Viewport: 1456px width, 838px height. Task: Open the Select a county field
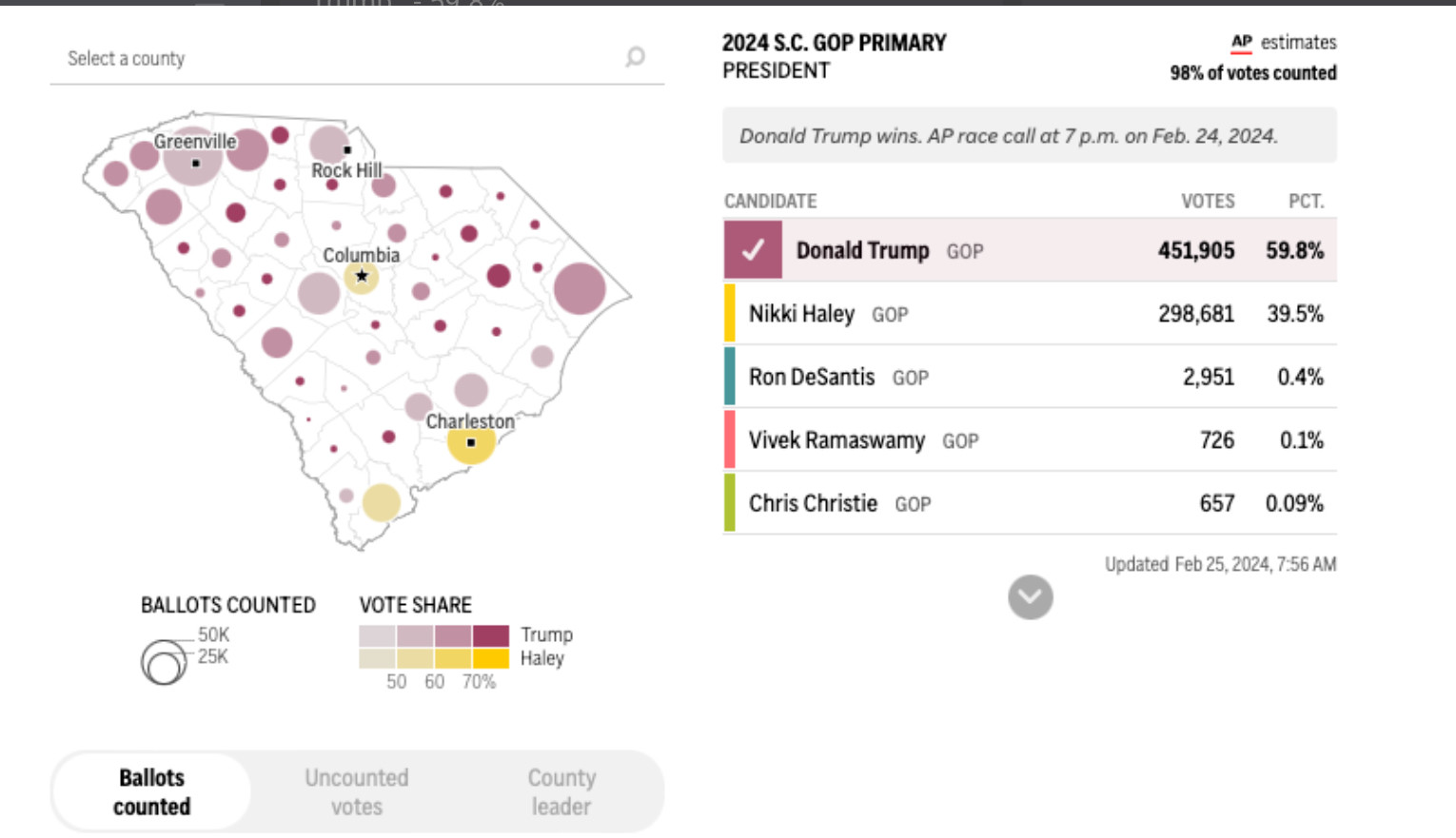(x=333, y=59)
